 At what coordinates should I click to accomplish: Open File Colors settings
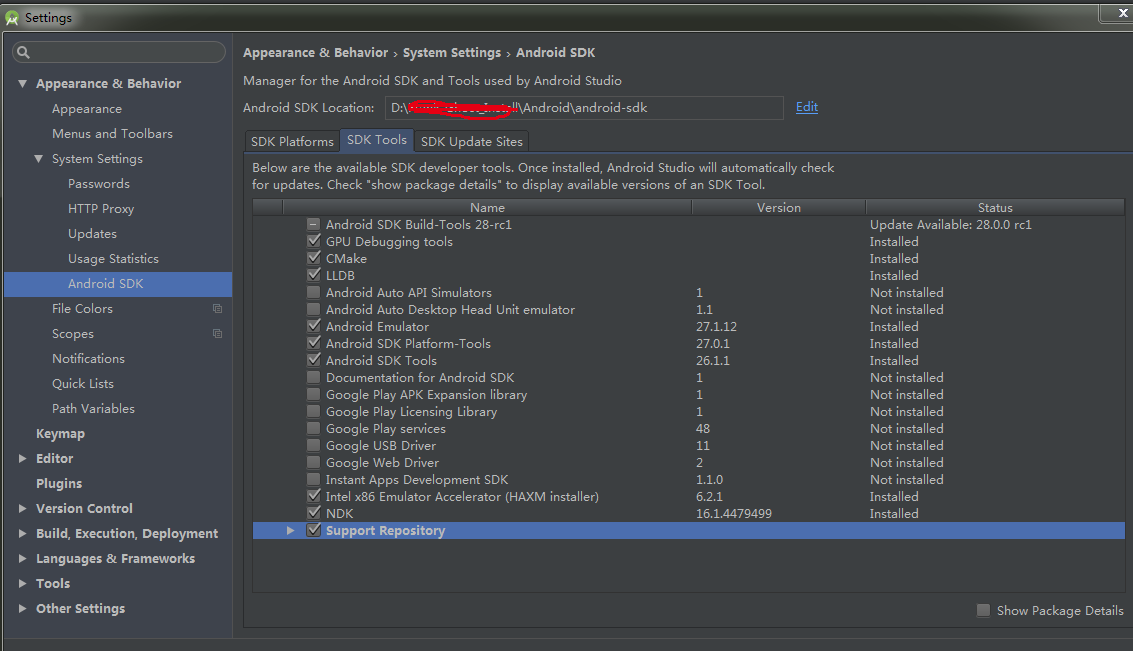coord(82,309)
